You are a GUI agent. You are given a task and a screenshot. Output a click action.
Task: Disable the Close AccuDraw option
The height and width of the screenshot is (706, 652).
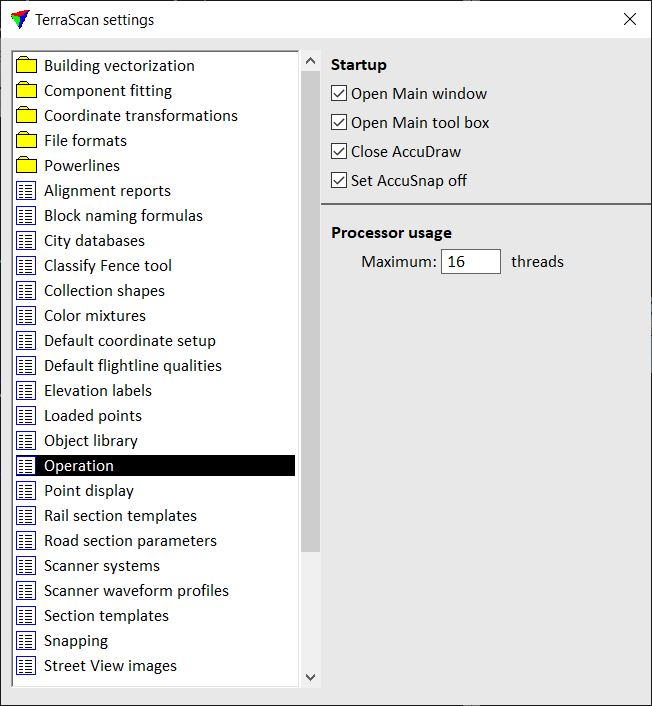340,152
